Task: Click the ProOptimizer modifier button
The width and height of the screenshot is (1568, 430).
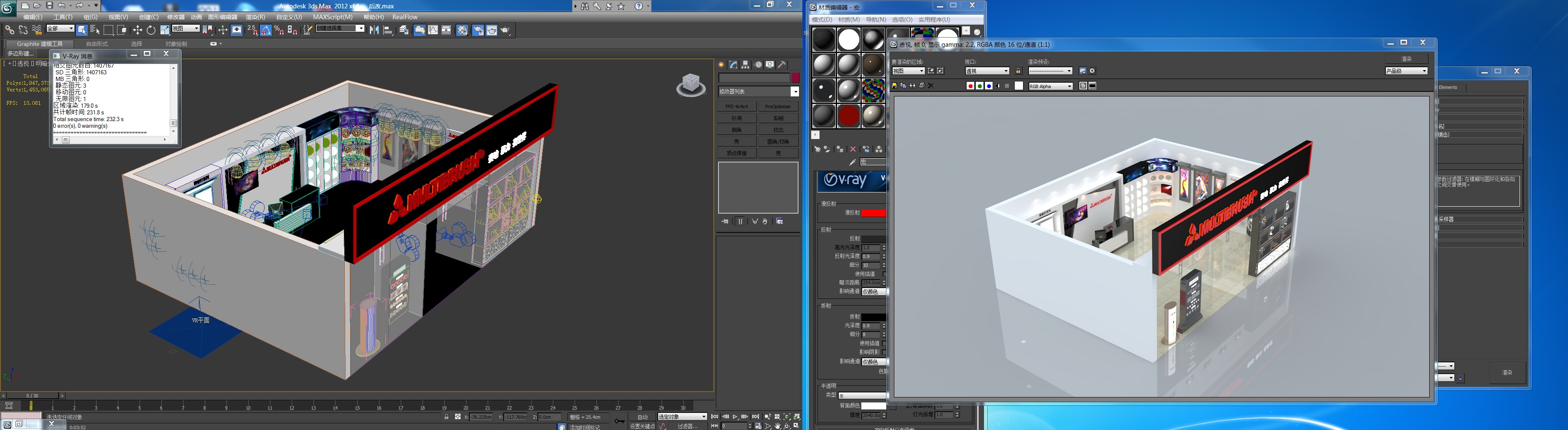Action: click(778, 106)
